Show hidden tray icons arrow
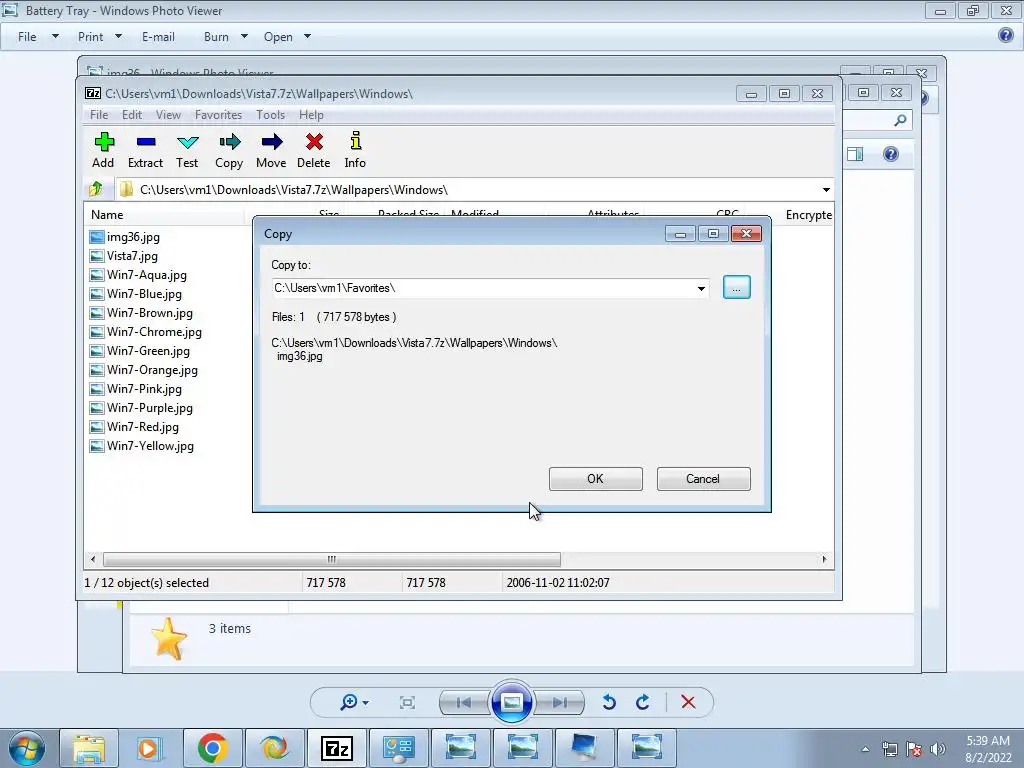The height and width of the screenshot is (768, 1024). (865, 749)
